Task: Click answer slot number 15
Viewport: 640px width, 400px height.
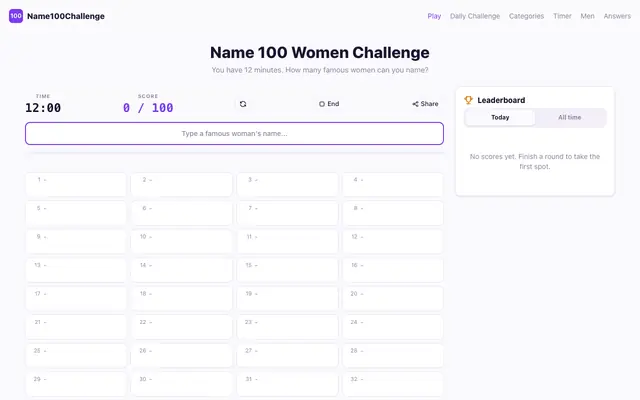Action: [287, 270]
